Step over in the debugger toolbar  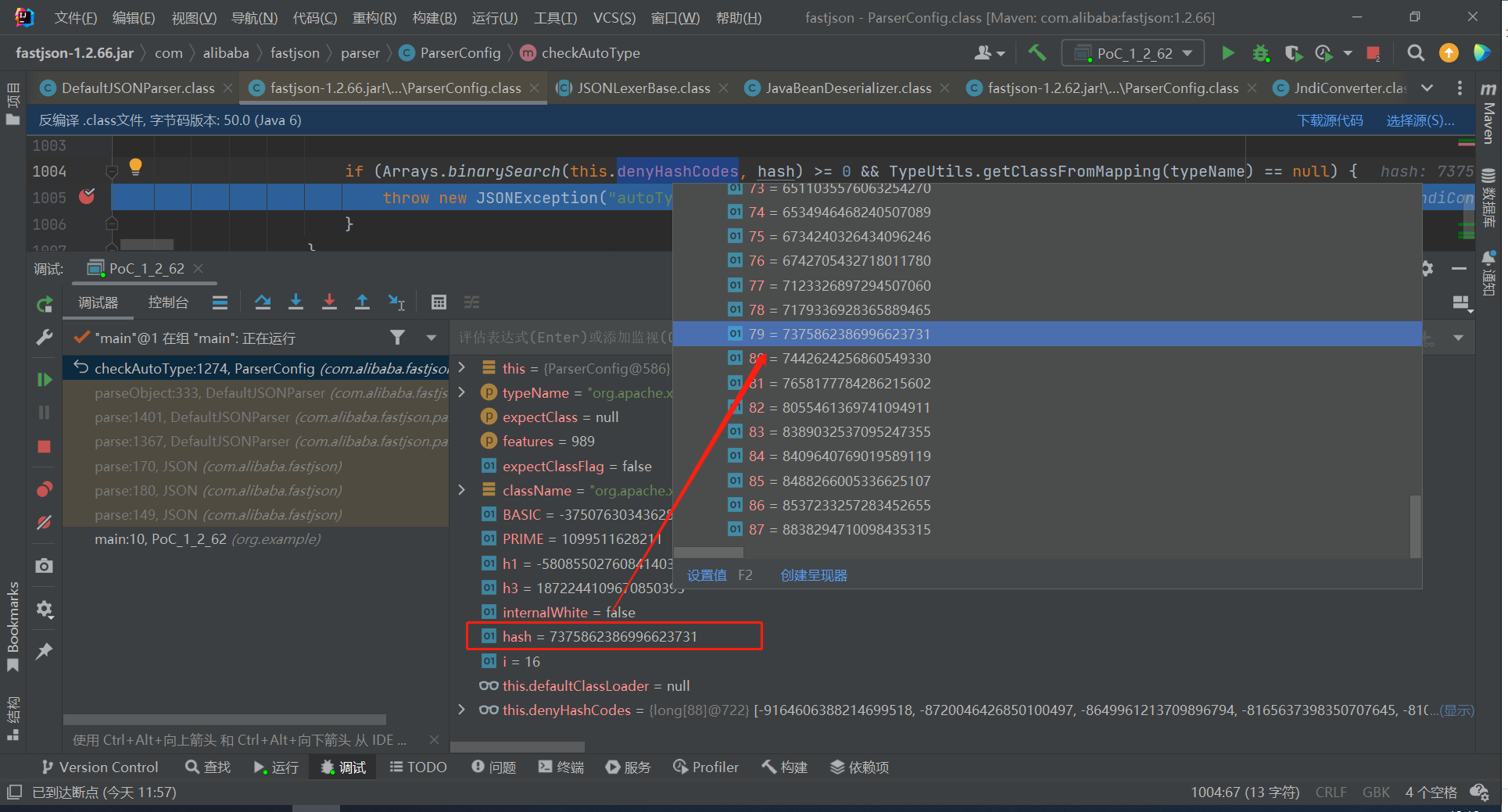[x=263, y=302]
